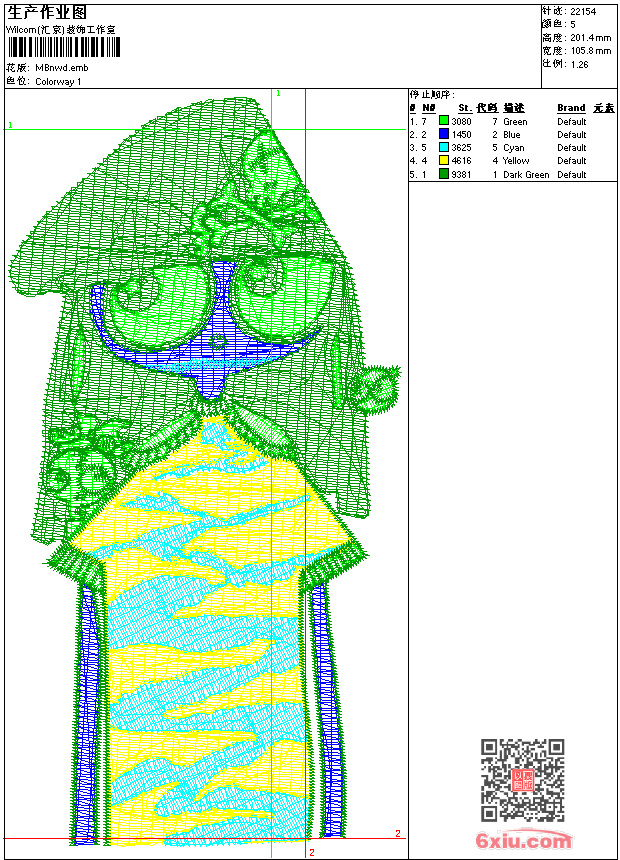
Task: Click stitch count '1450' in the Blue row
Action: [461, 134]
